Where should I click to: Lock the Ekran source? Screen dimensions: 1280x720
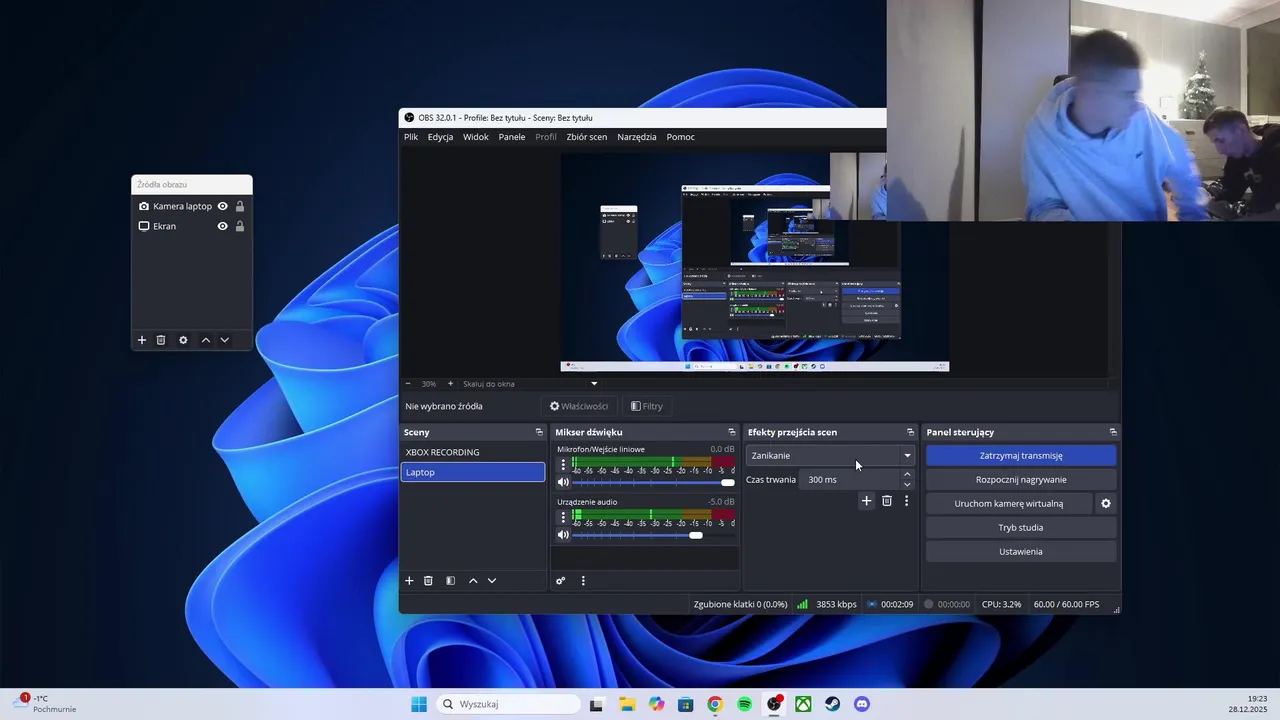pos(240,226)
